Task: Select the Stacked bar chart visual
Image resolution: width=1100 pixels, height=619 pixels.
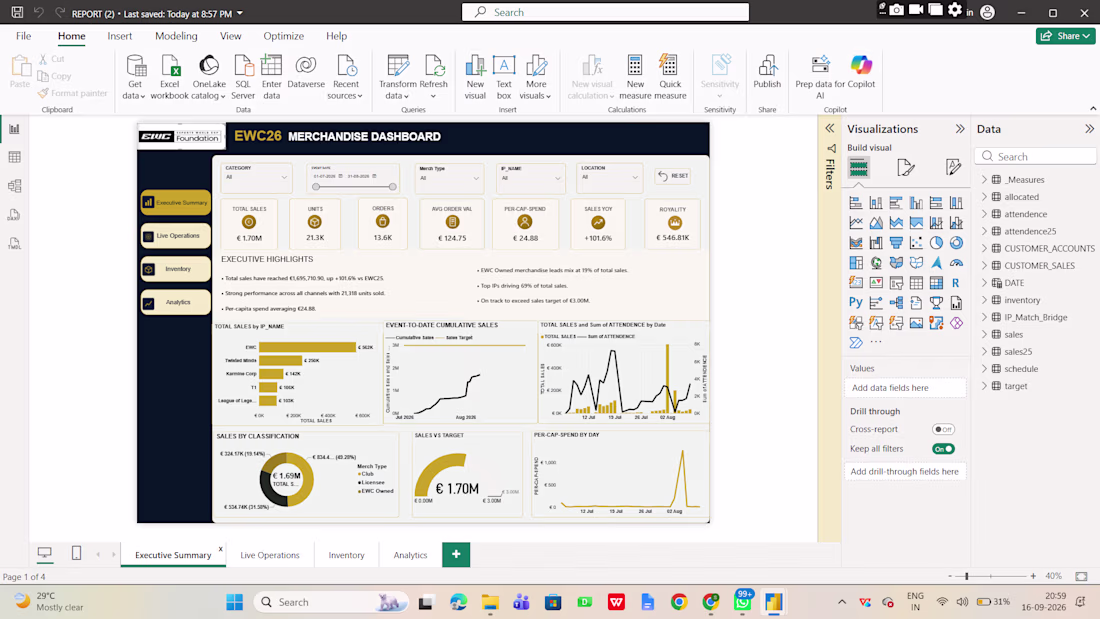Action: (856, 203)
